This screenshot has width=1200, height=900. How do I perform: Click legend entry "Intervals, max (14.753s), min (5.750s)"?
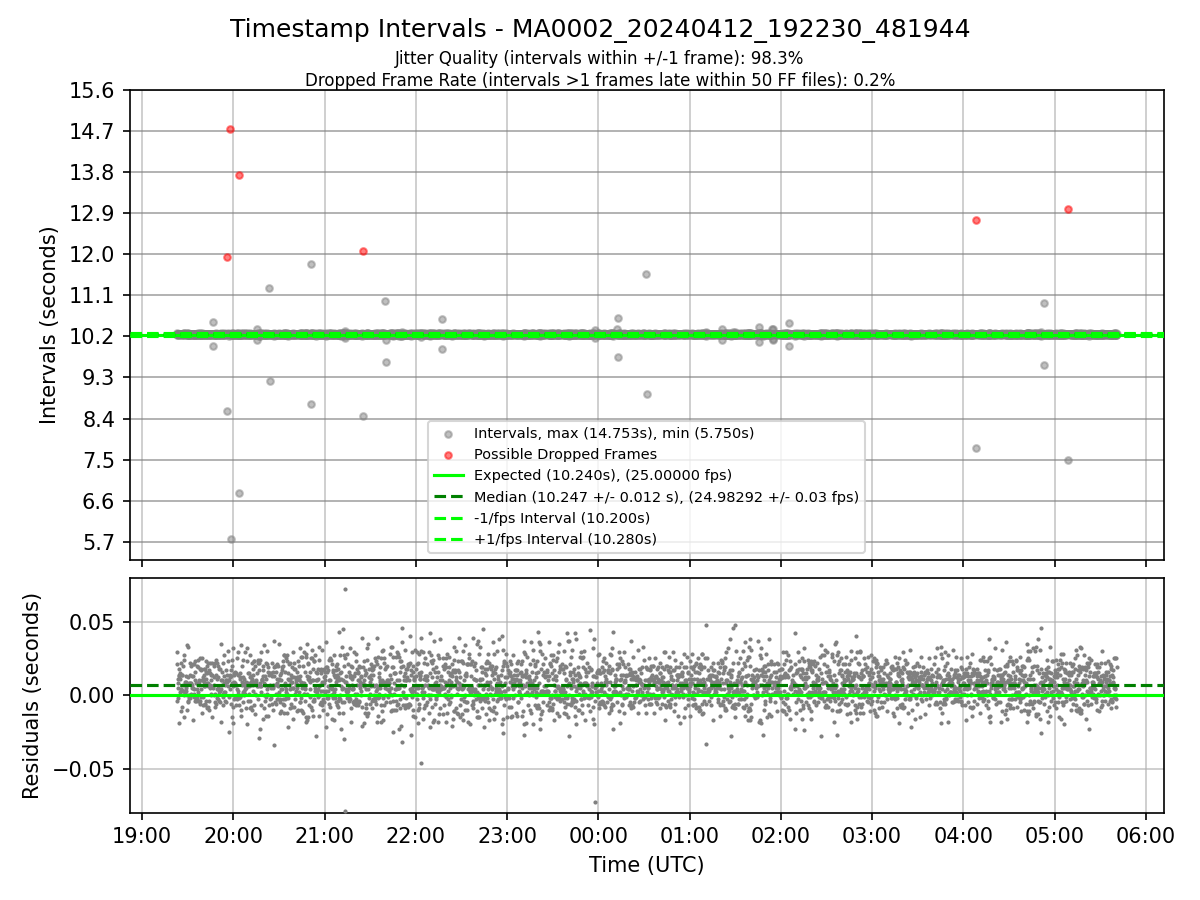pos(614,433)
